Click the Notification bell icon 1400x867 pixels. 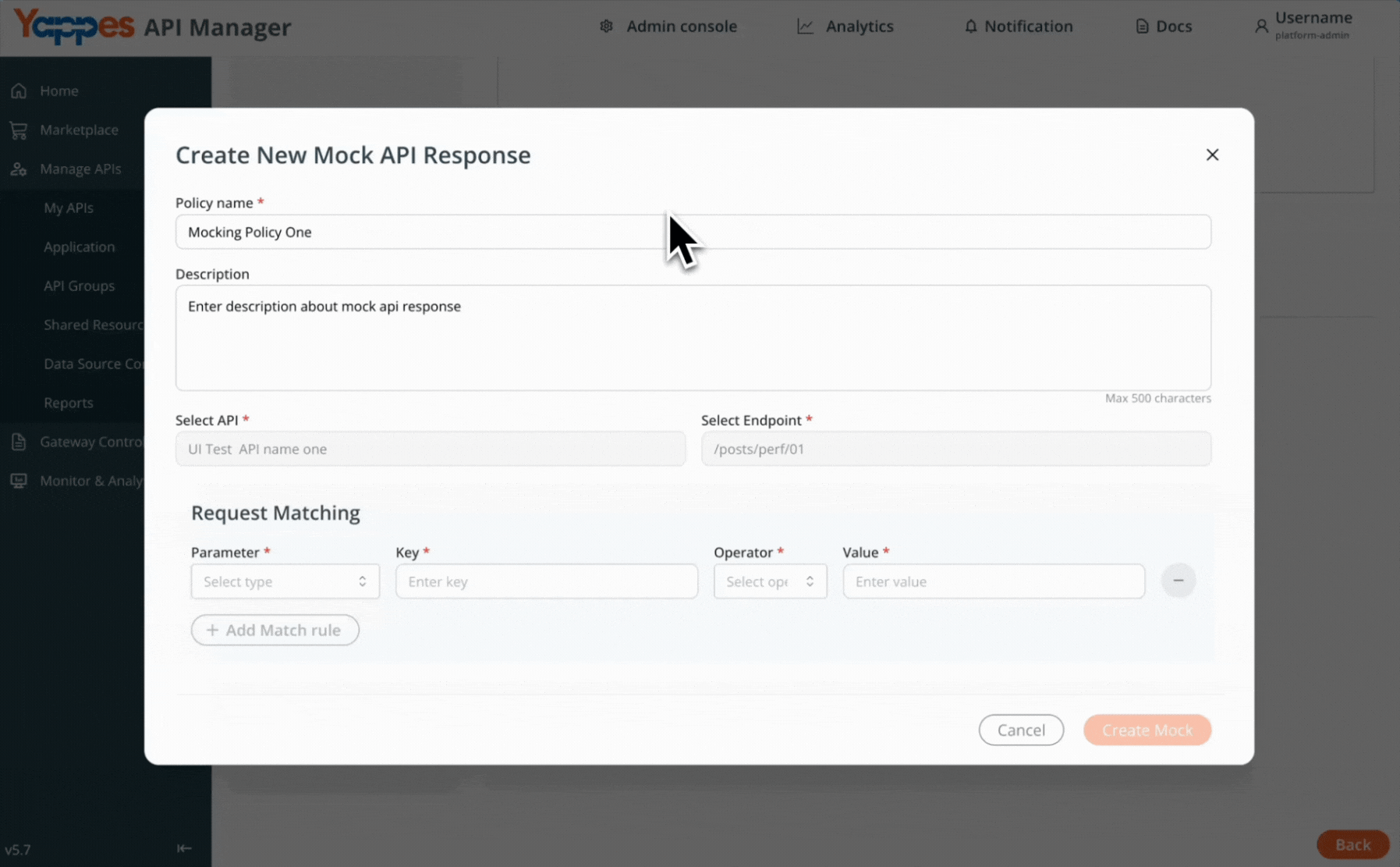pyautogui.click(x=970, y=27)
